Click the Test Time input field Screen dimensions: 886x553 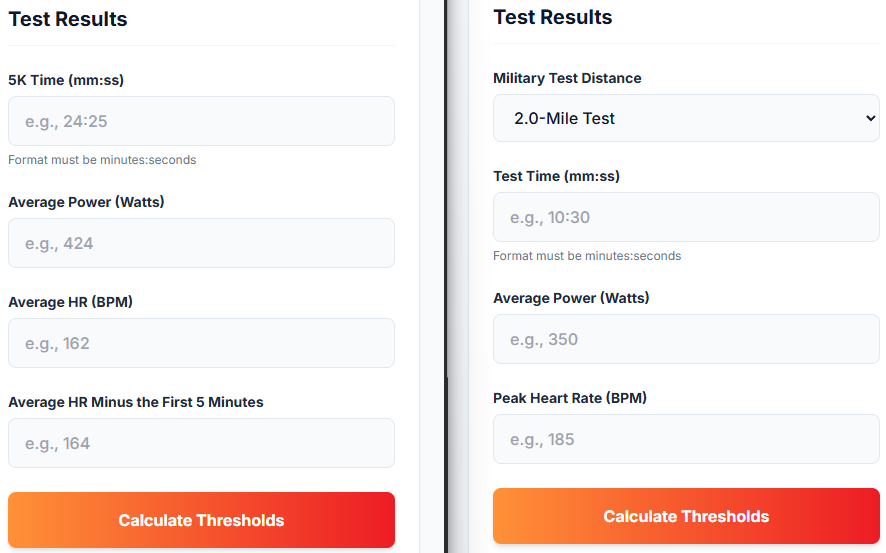pyautogui.click(x=686, y=217)
